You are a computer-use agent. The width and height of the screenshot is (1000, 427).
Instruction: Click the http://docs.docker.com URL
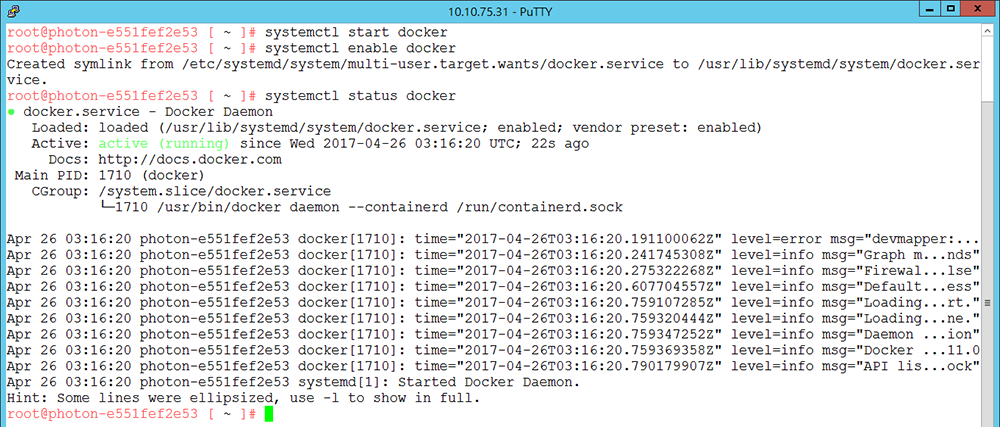click(x=190, y=159)
